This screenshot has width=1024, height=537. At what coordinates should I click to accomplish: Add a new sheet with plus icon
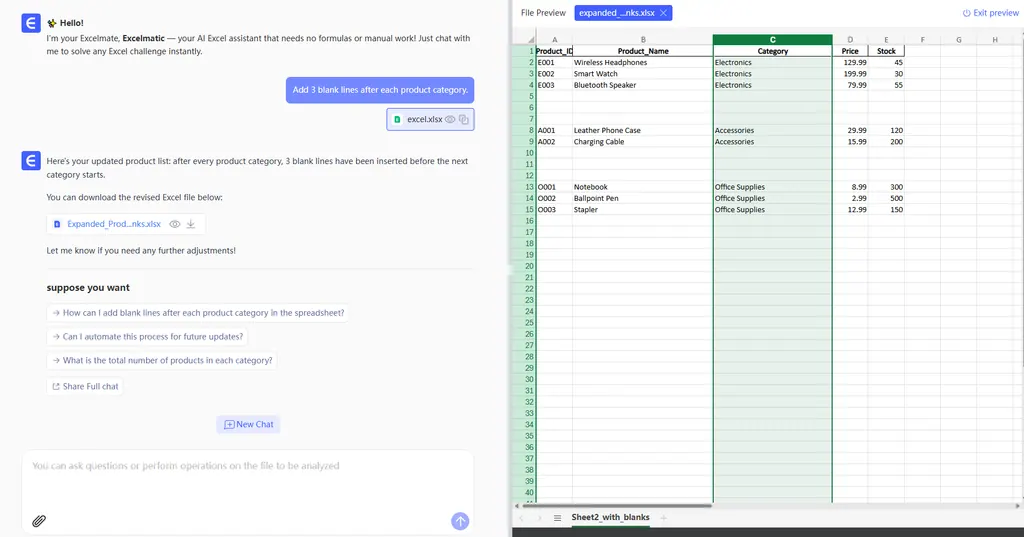coord(663,518)
